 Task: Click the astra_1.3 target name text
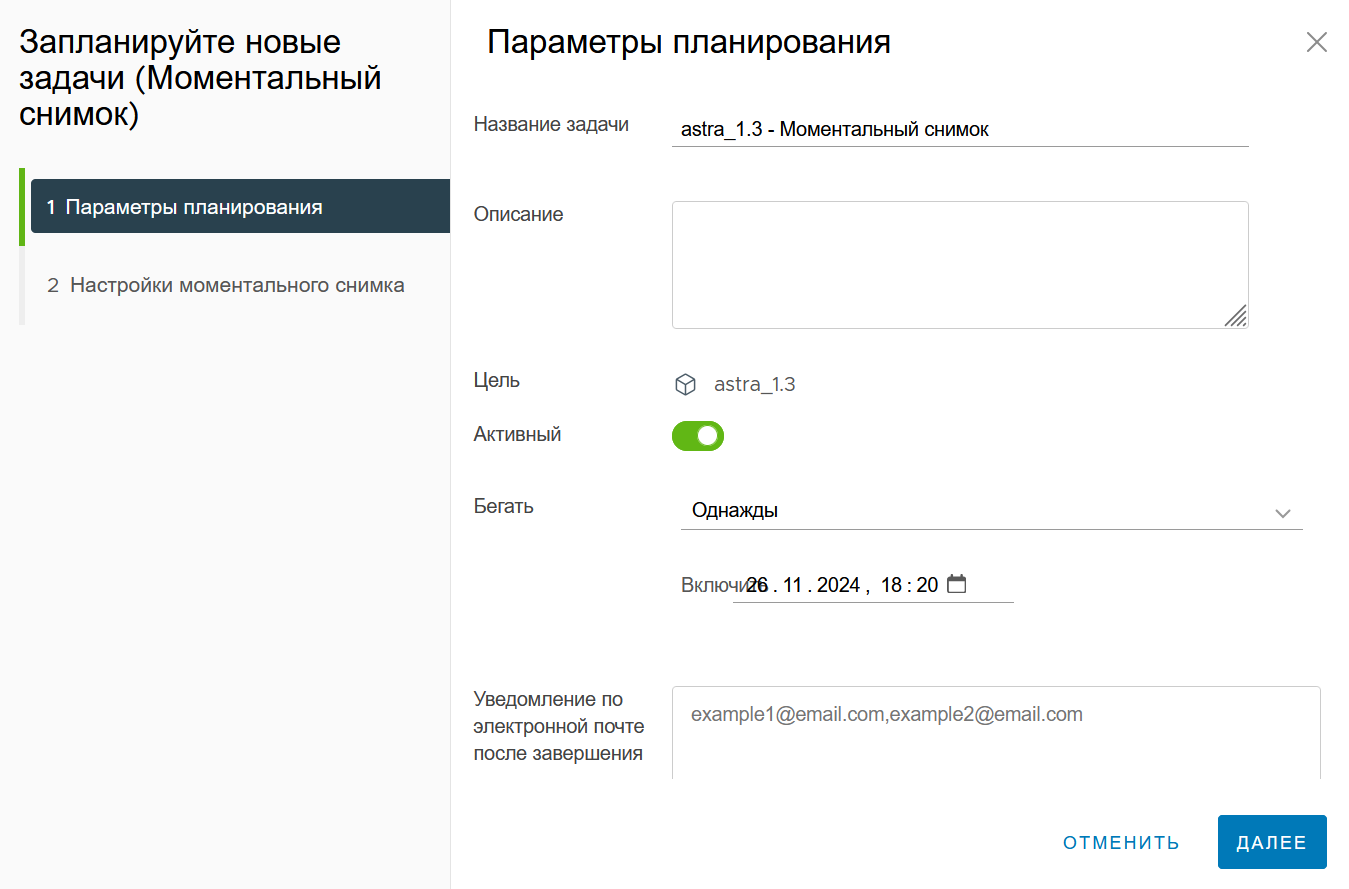pyautogui.click(x=755, y=384)
